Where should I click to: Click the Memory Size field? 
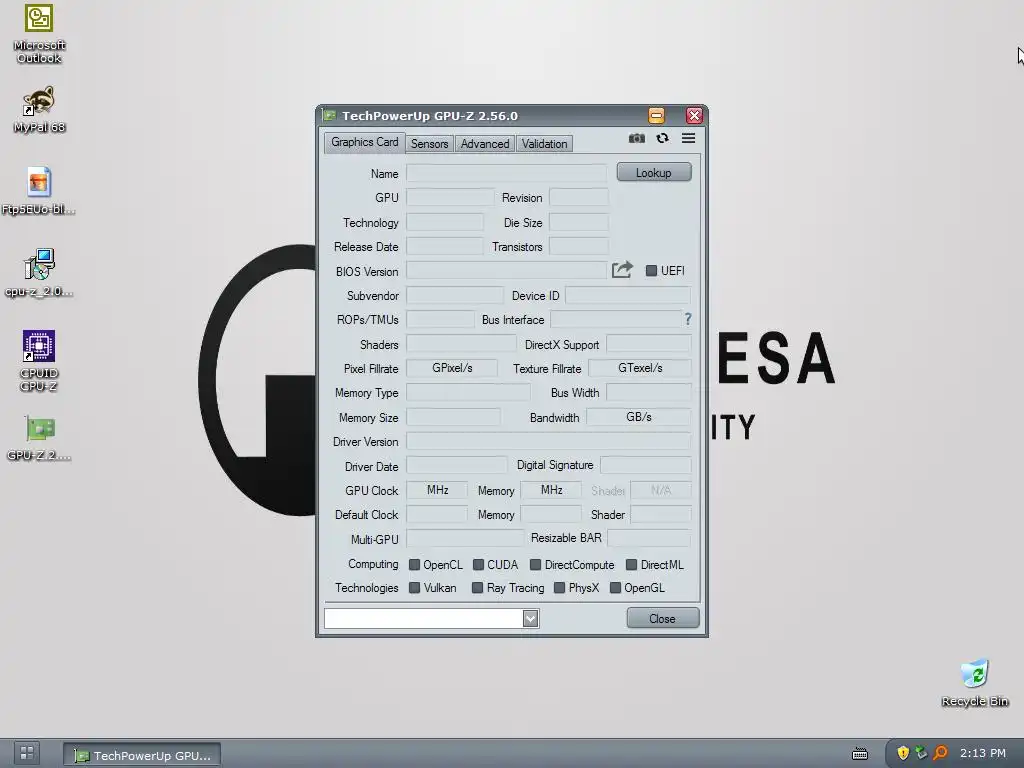click(453, 417)
